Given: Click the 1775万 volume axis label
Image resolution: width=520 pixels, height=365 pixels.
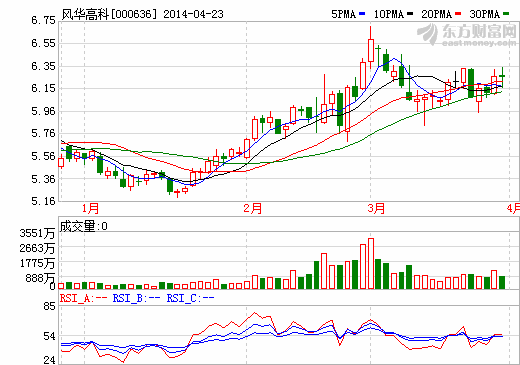Looking at the screenshot, I should (37, 263).
